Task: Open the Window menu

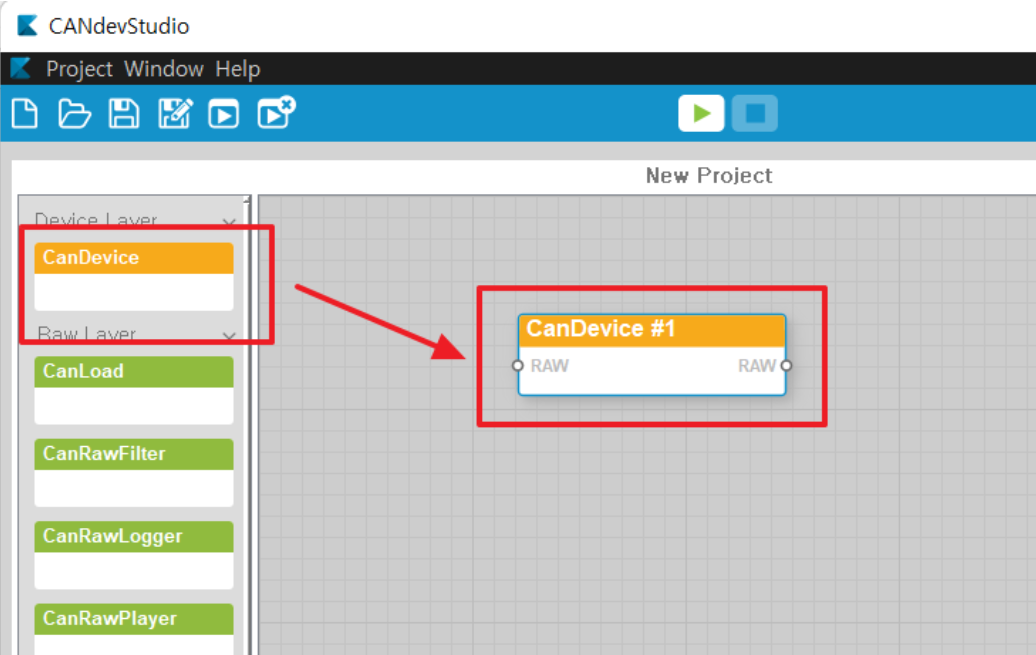Action: (164, 69)
